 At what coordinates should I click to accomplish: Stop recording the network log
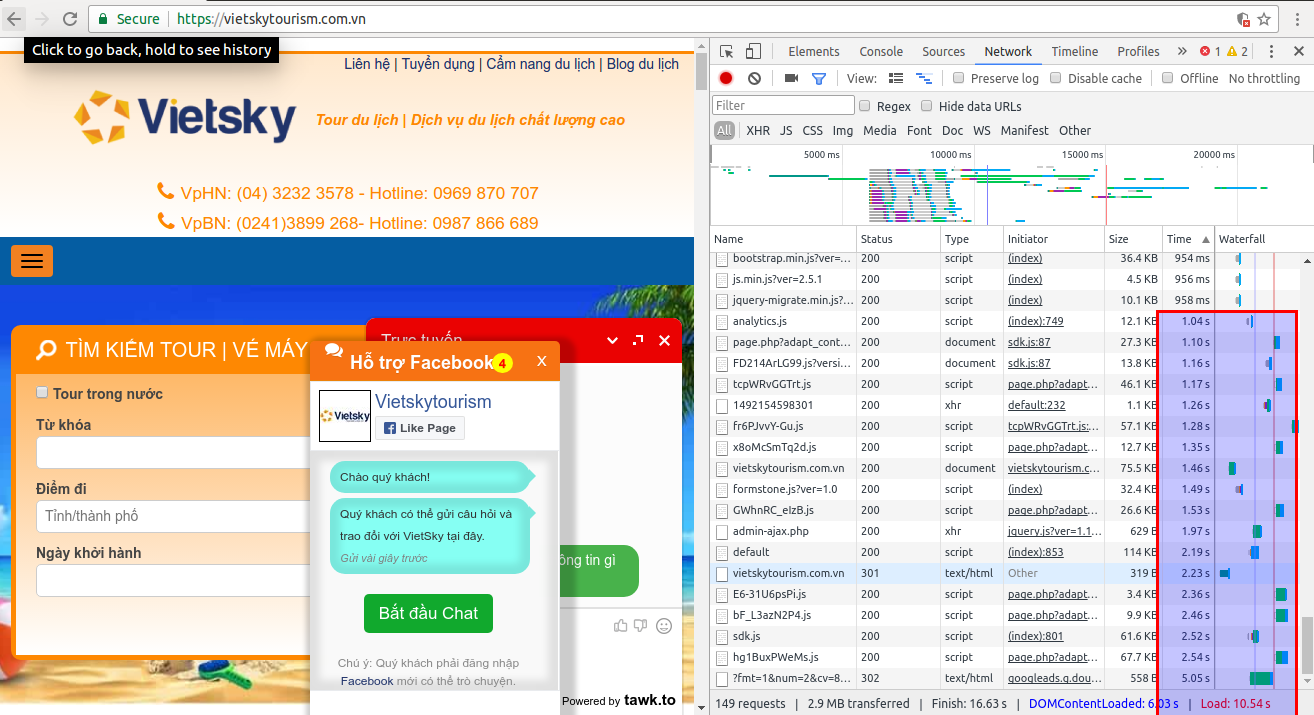click(726, 78)
